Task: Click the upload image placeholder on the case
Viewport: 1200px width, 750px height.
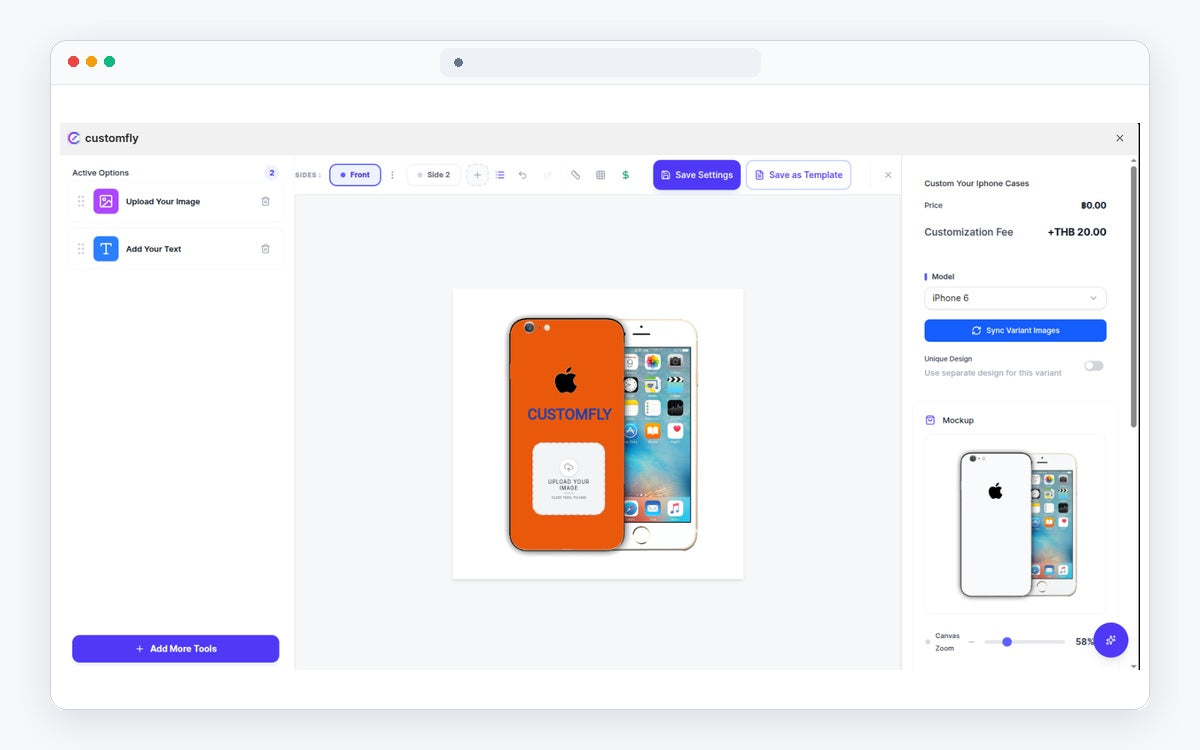Action: click(569, 479)
